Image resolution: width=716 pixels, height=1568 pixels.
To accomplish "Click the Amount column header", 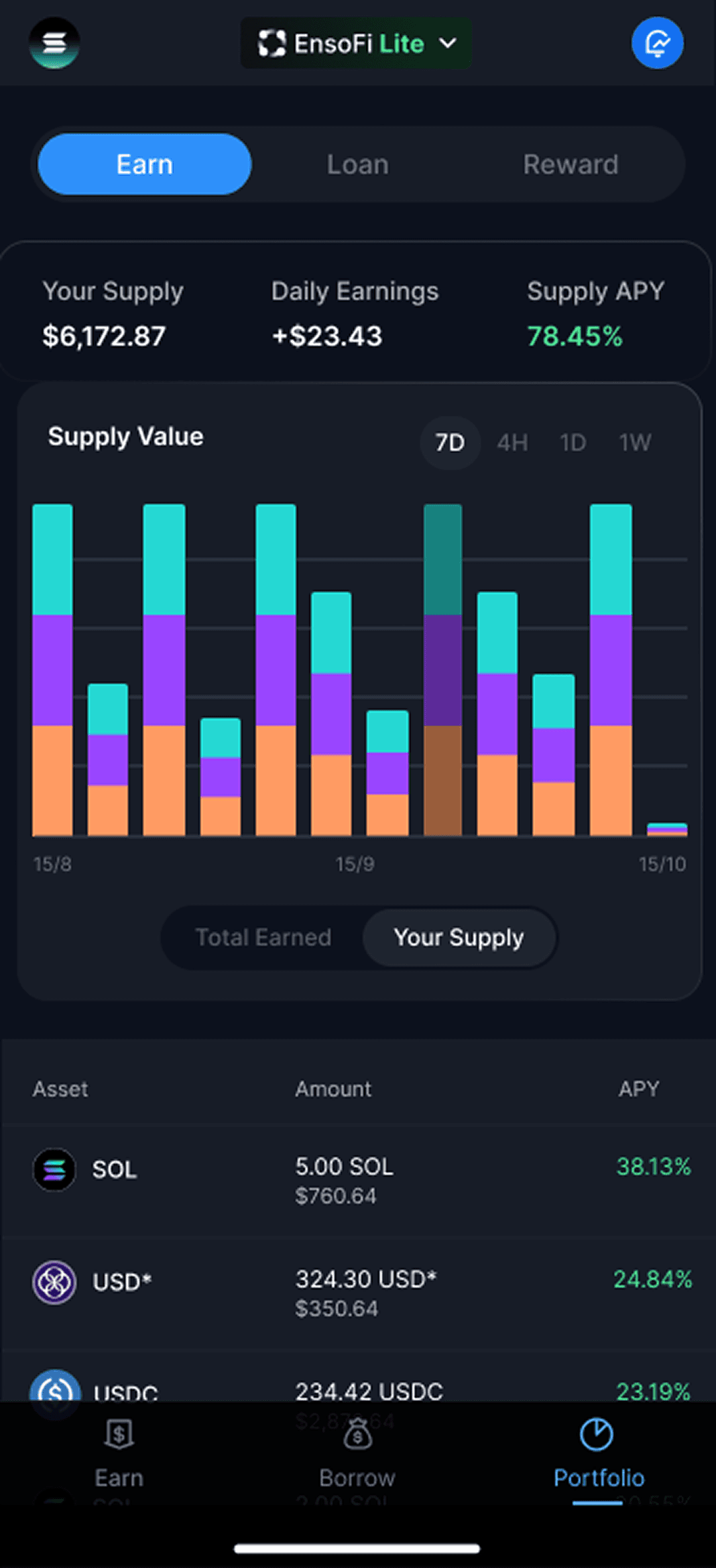I will 333,1089.
